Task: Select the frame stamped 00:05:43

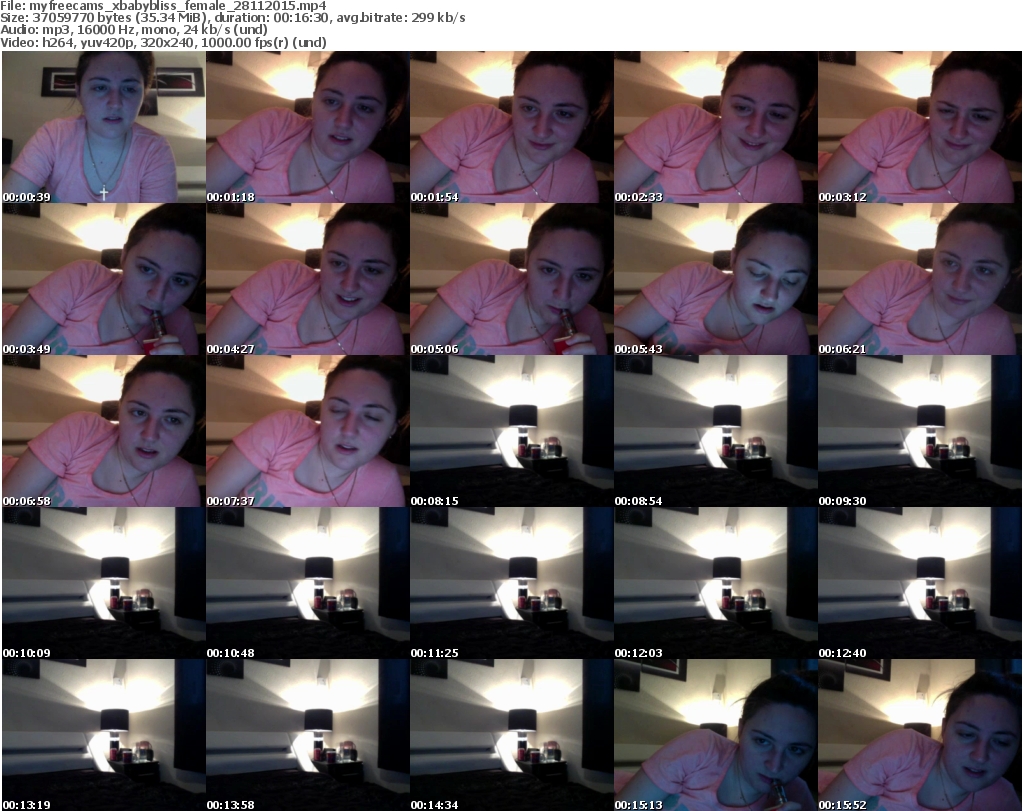Action: (x=716, y=279)
